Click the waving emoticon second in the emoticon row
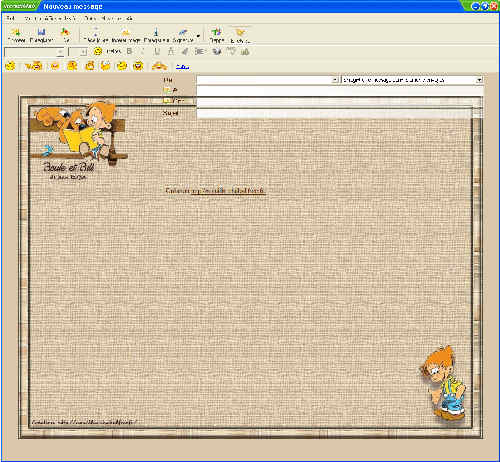The image size is (500, 462). (34, 66)
